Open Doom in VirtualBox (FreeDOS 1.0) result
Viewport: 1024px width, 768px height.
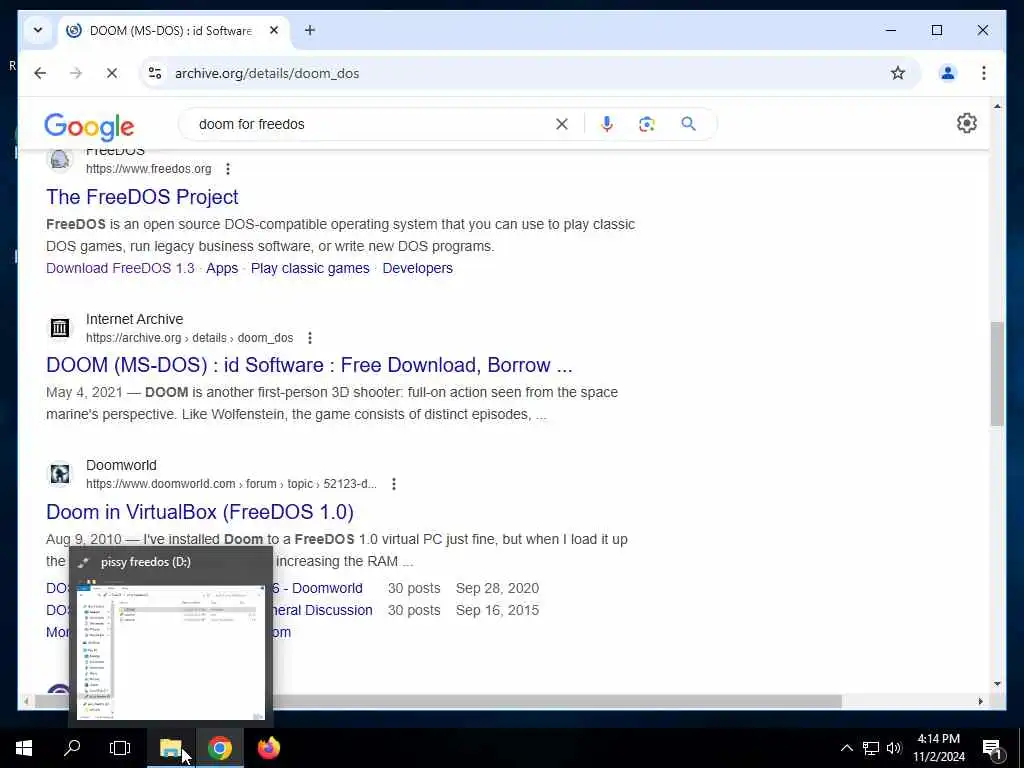[x=200, y=512]
